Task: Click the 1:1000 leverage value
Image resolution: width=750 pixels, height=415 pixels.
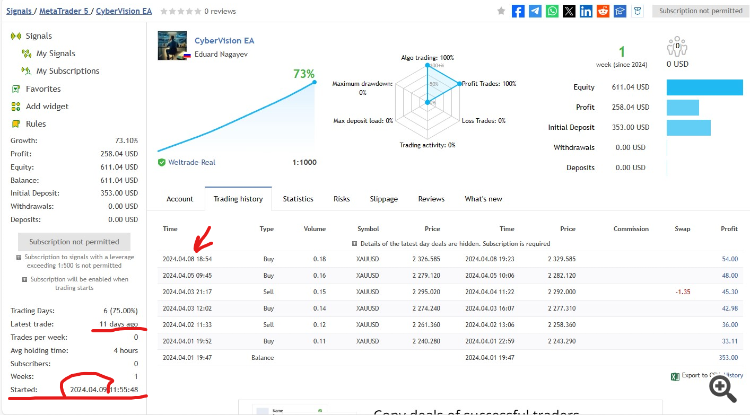Action: (304, 163)
